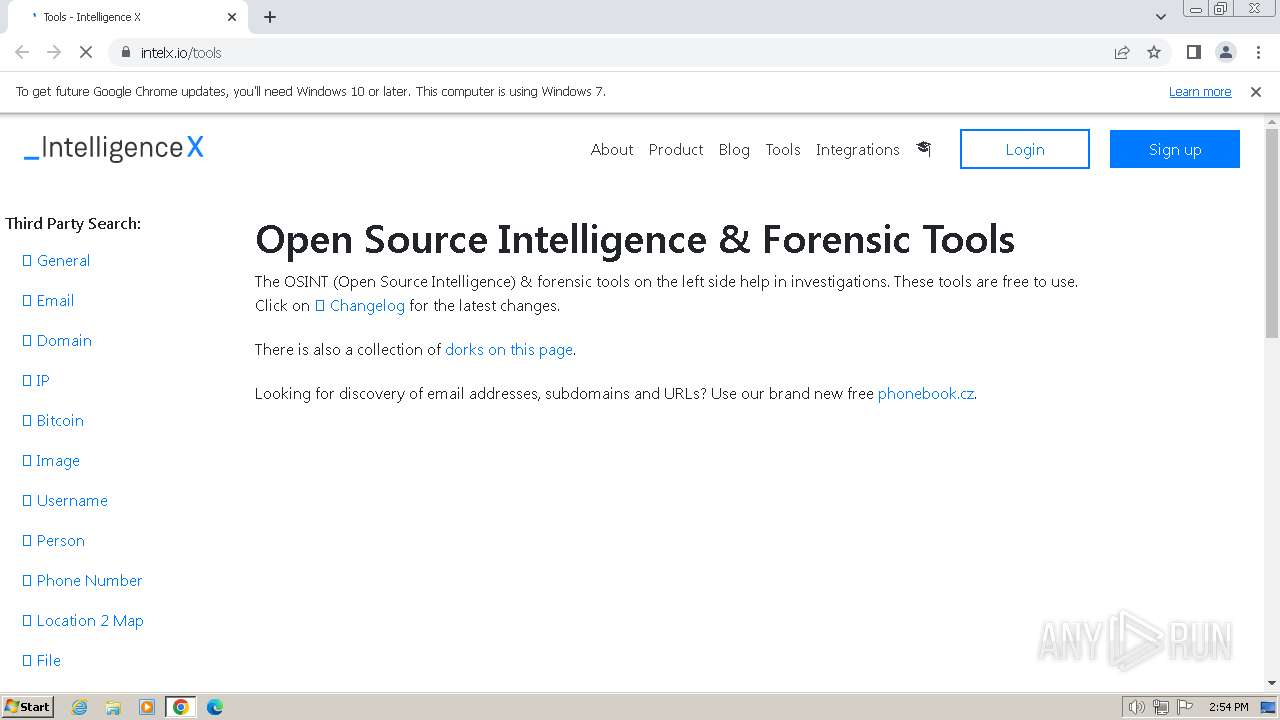The image size is (1280, 720).
Task: Open volume control in system tray
Action: (1137, 707)
